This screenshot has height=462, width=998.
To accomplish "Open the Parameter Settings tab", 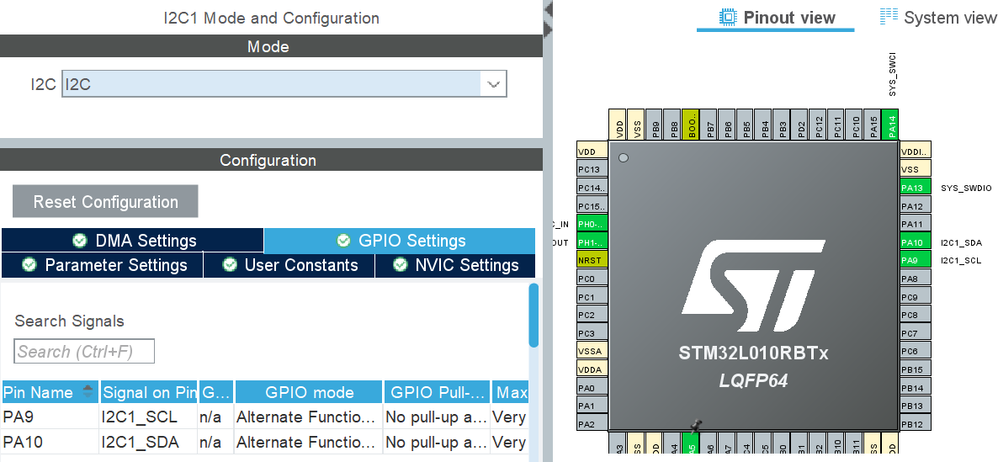I will click(x=102, y=265).
